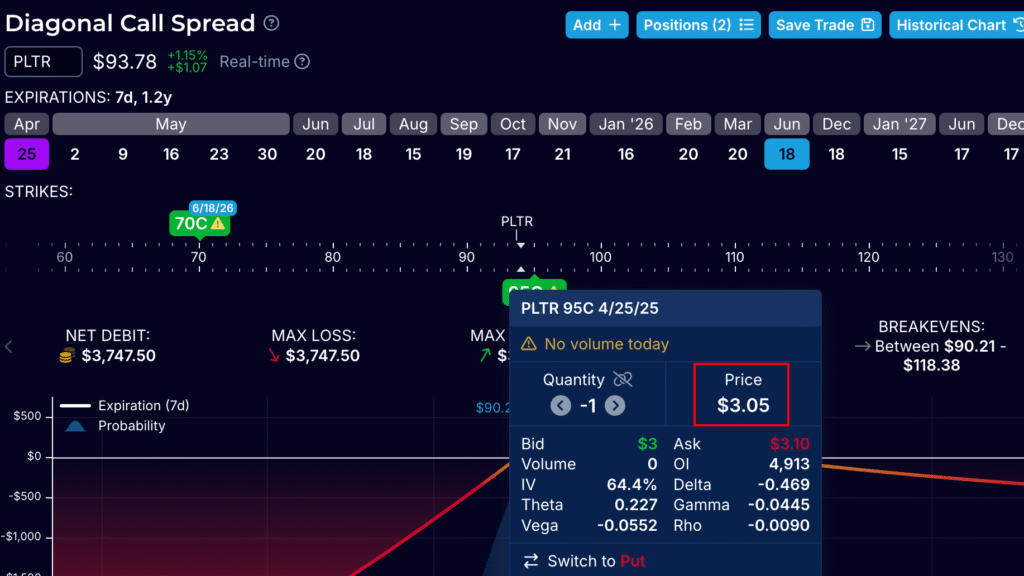
Task: Click the Gamma value -0.0445
Action: tap(778, 505)
